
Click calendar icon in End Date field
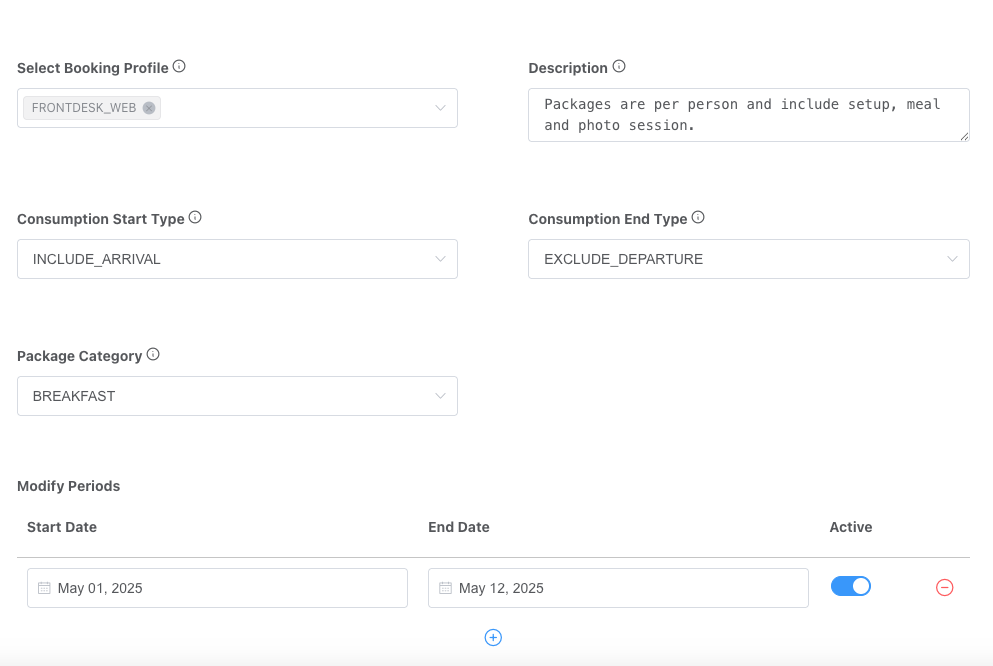445,588
